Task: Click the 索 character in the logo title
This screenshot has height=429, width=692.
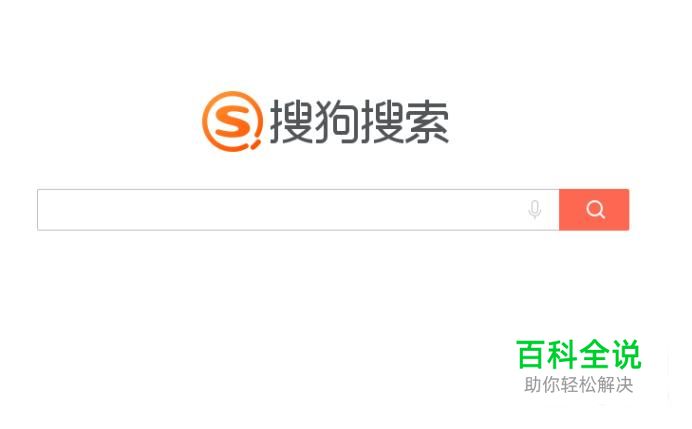Action: 427,121
